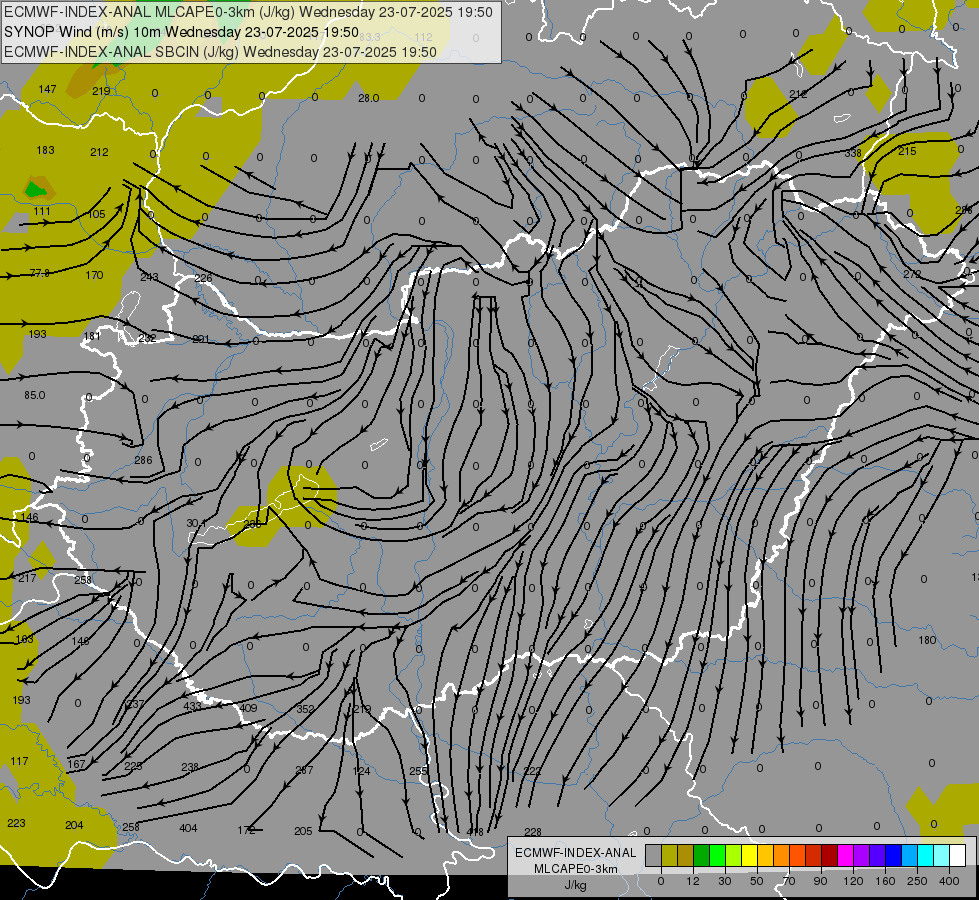The image size is (979, 900).
Task: Click the map value 409
Action: 248,708
